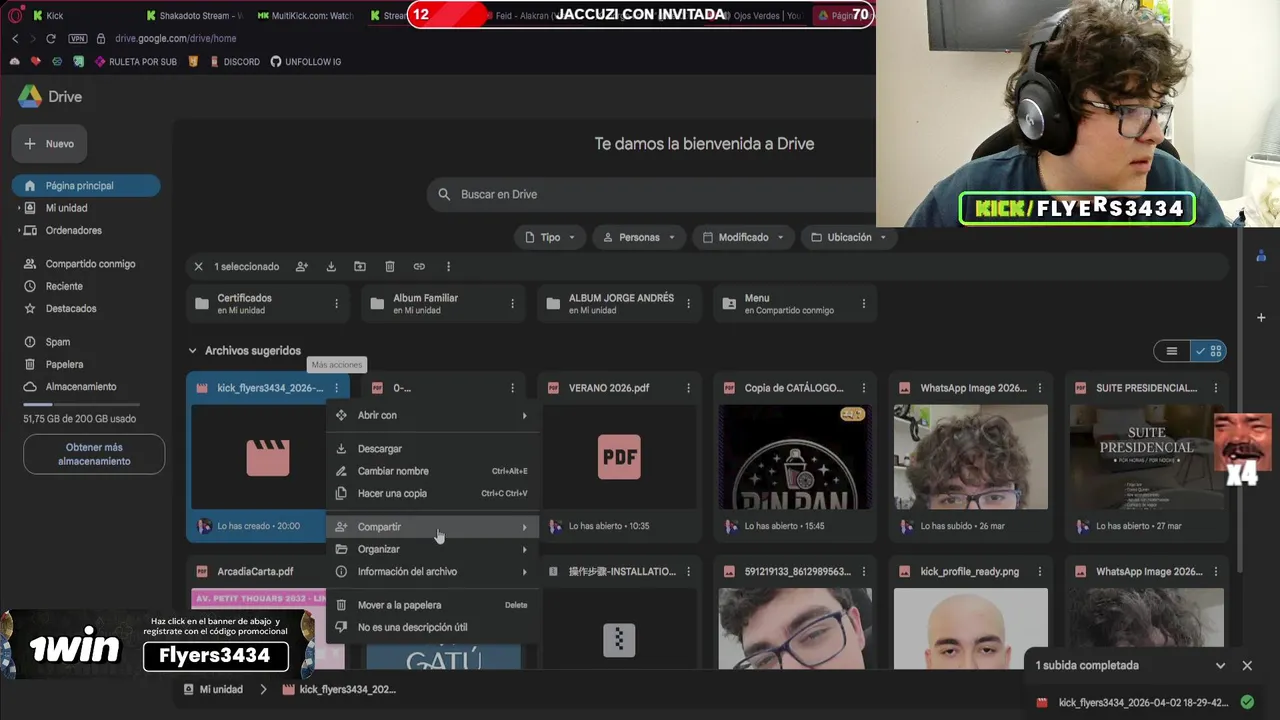Open Destacados in the sidebar

coord(71,309)
